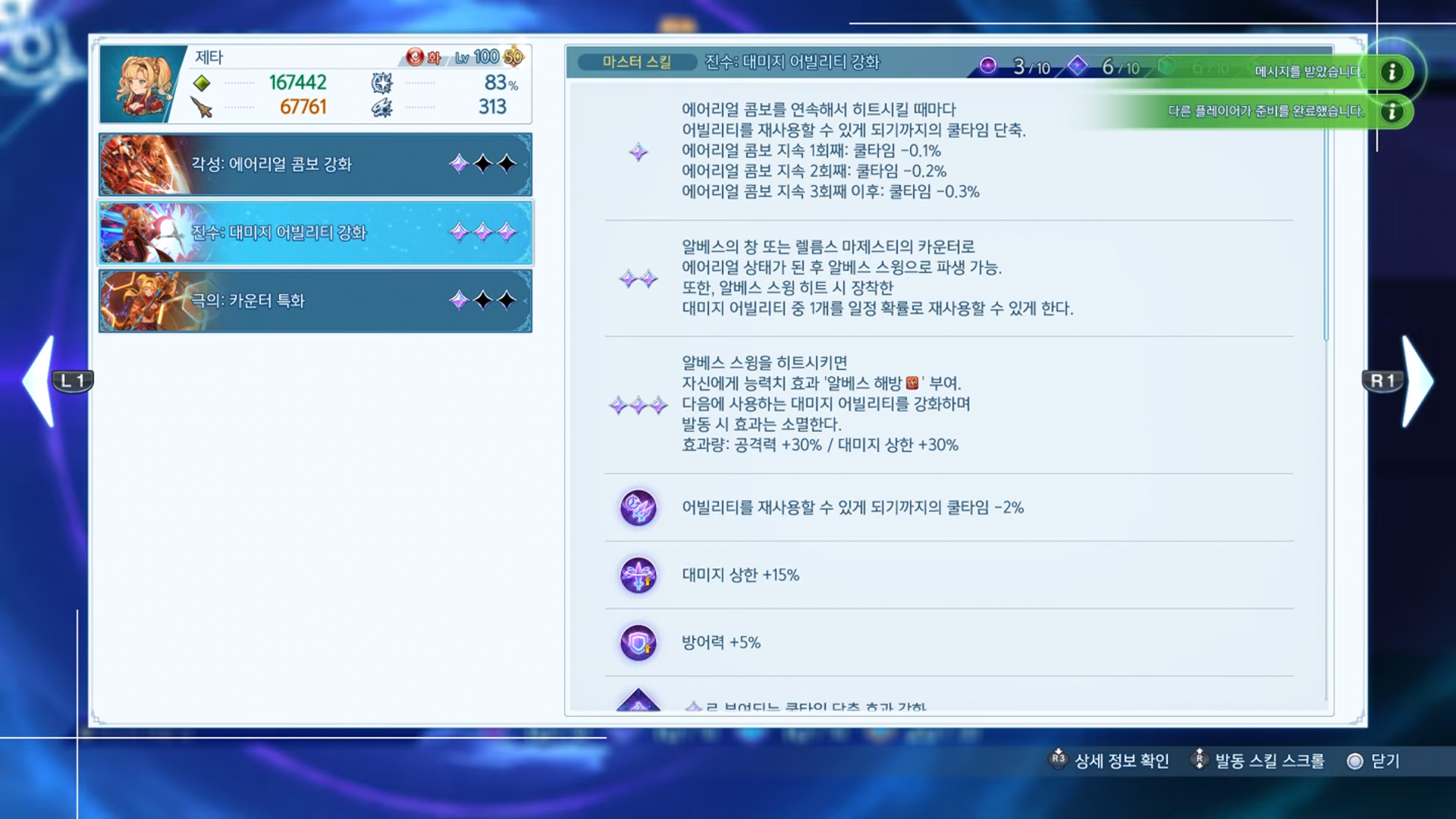Screen dimensions: 1456x819
Task: Click the single-star tier icon in details
Action: [639, 152]
